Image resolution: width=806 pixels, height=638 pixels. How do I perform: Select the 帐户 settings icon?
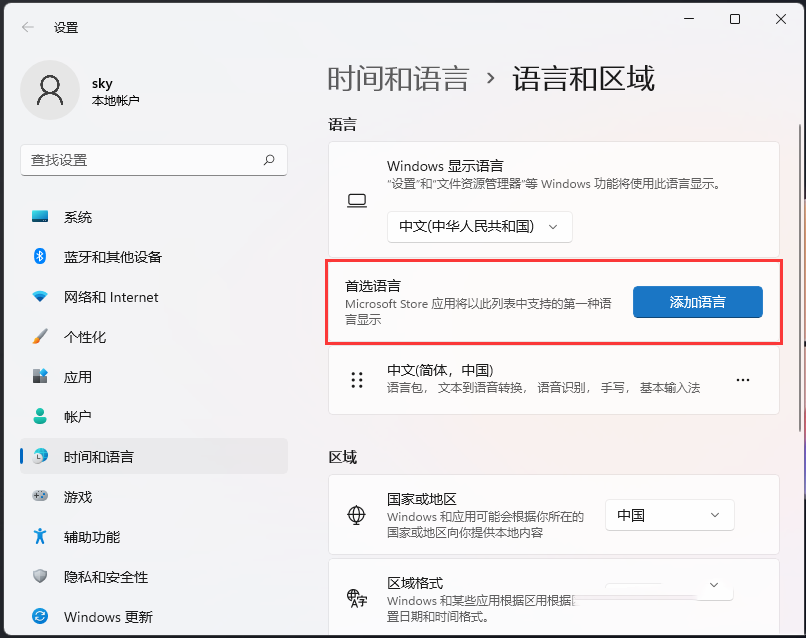(38, 416)
